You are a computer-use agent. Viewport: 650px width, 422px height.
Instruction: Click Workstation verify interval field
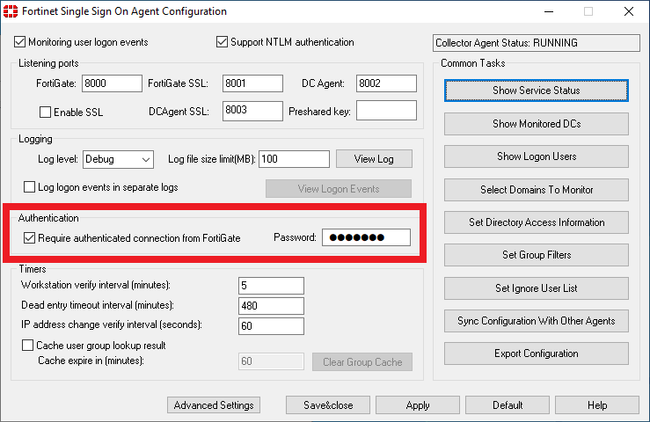[x=271, y=286]
